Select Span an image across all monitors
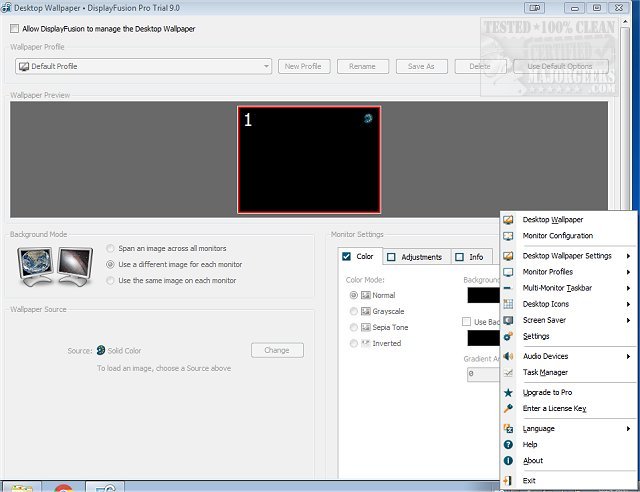The image size is (640, 492). tap(110, 248)
